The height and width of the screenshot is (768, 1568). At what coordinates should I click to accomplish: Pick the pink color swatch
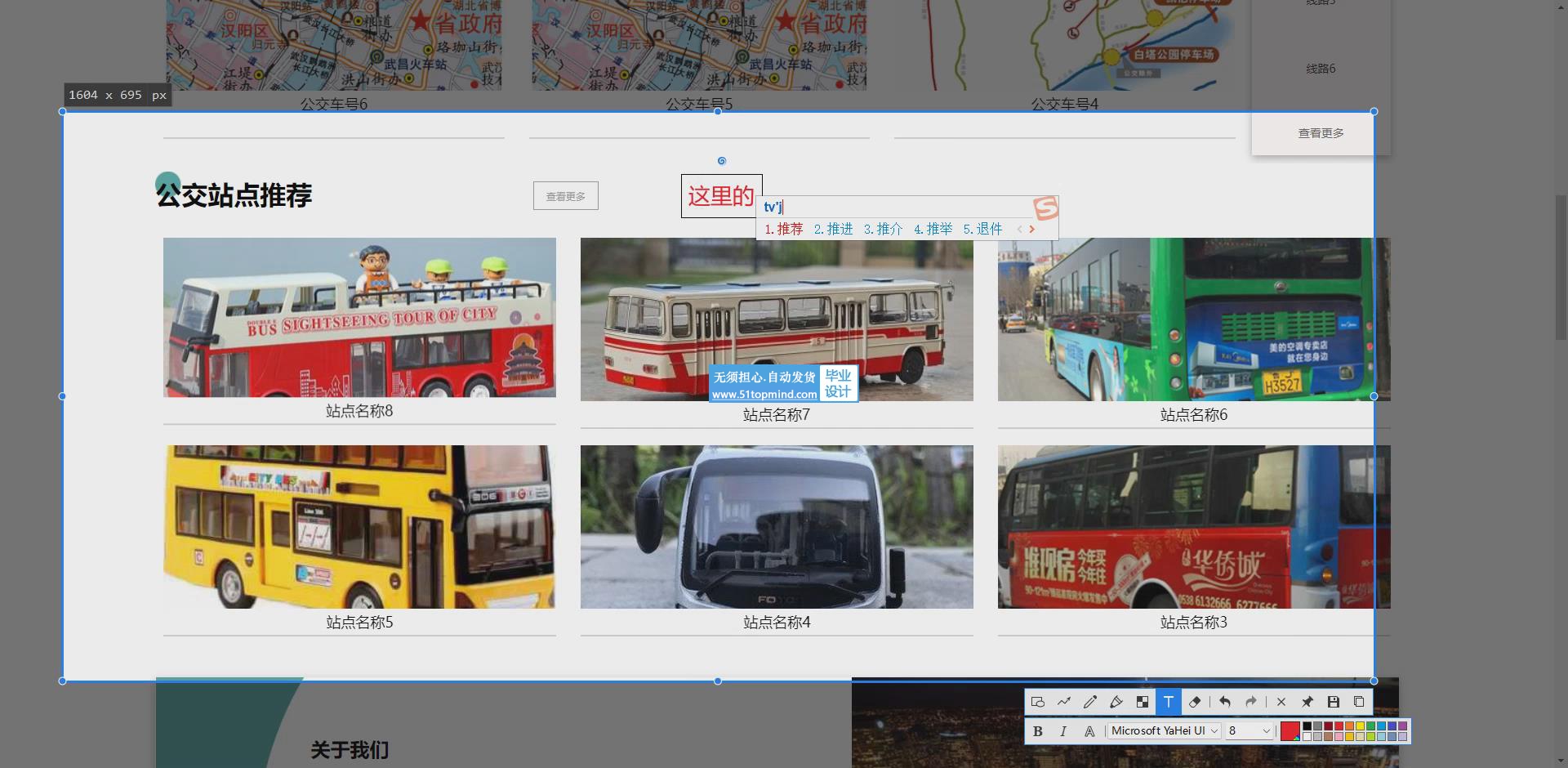[x=1339, y=737]
